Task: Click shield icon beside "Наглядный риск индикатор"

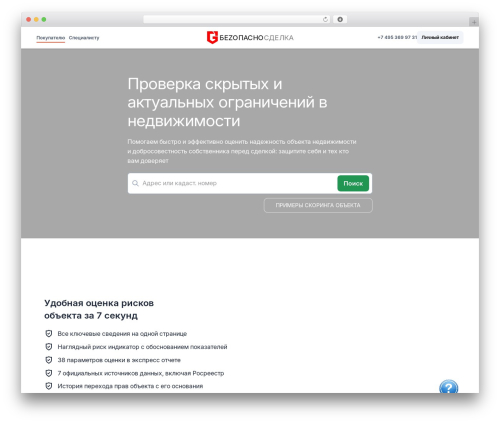Action: tap(49, 347)
